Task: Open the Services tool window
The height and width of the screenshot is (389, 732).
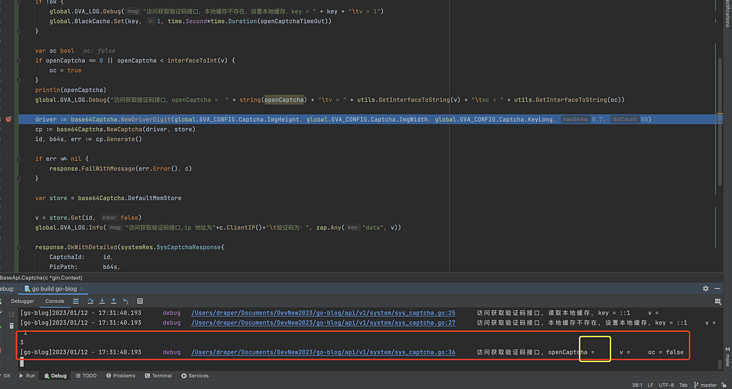Action: pos(195,375)
